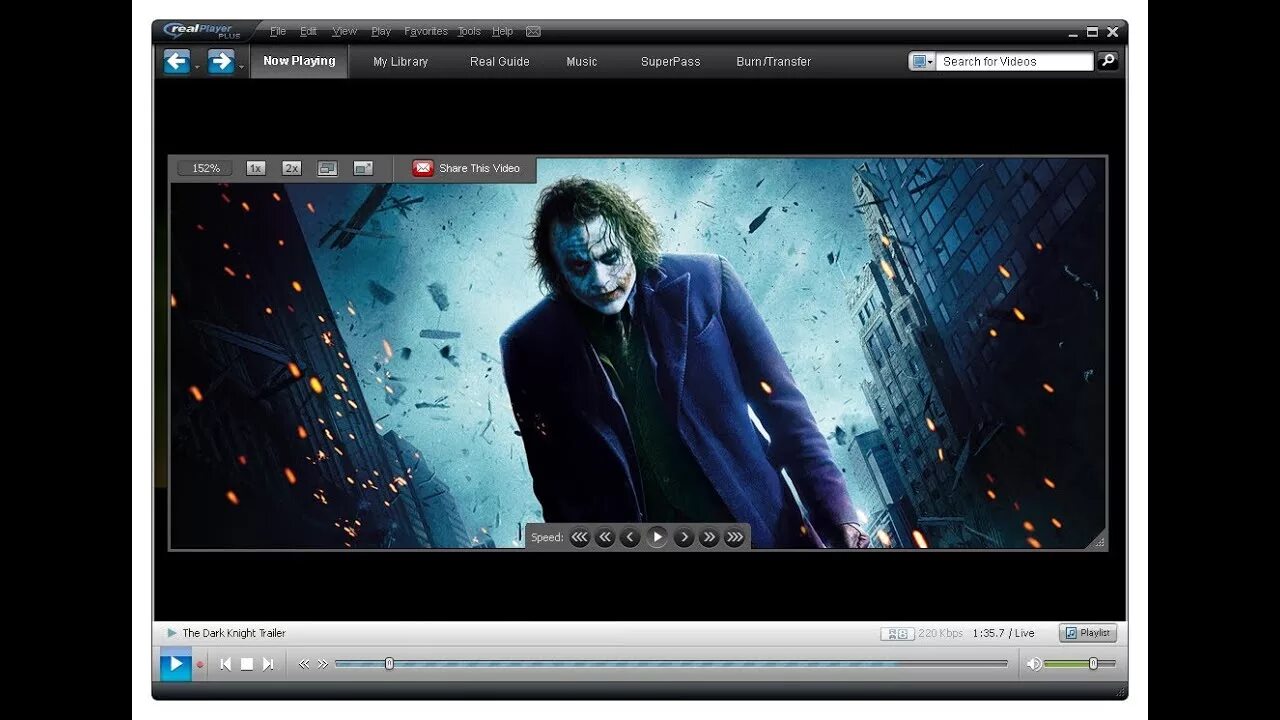The width and height of the screenshot is (1280, 720).
Task: Stop playback
Action: pyautogui.click(x=247, y=664)
